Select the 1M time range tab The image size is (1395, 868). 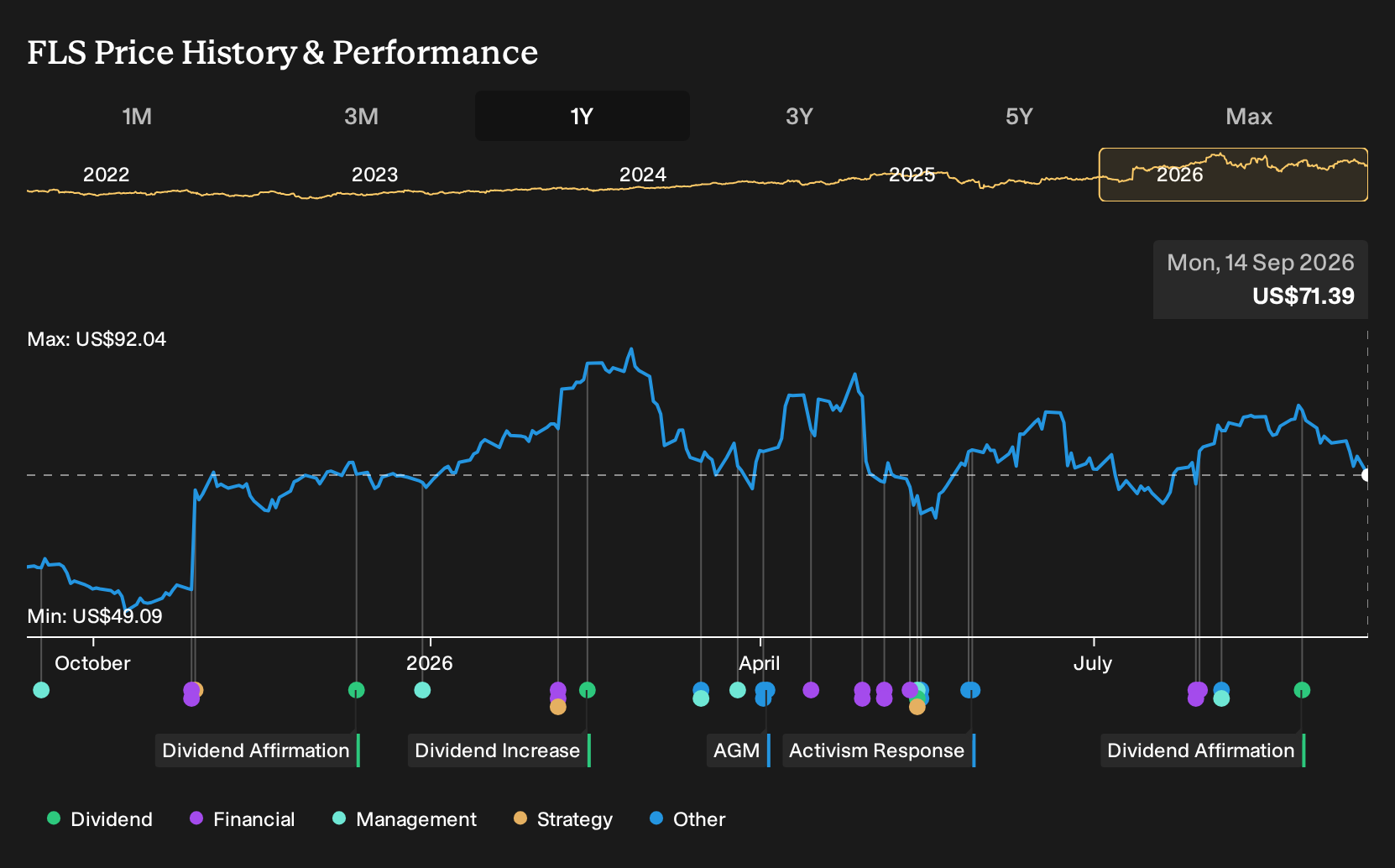point(137,117)
